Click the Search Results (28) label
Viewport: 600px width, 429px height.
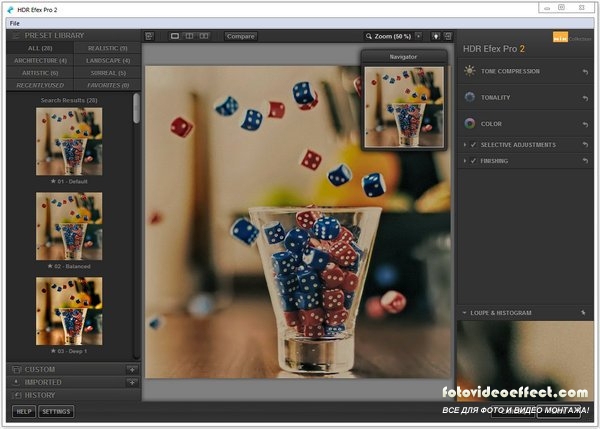(69, 100)
